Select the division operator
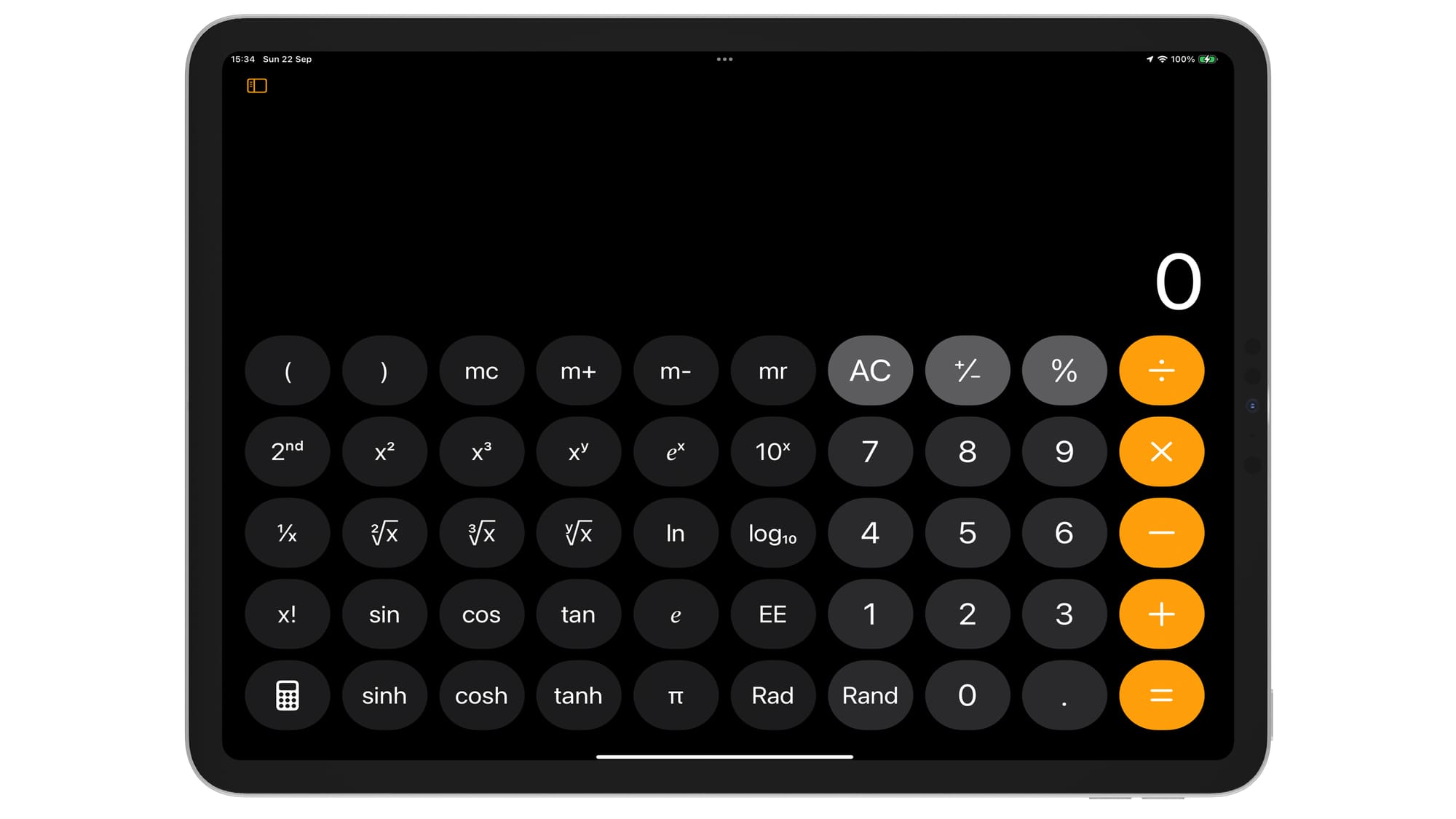The height and width of the screenshot is (819, 1456). tap(1159, 370)
